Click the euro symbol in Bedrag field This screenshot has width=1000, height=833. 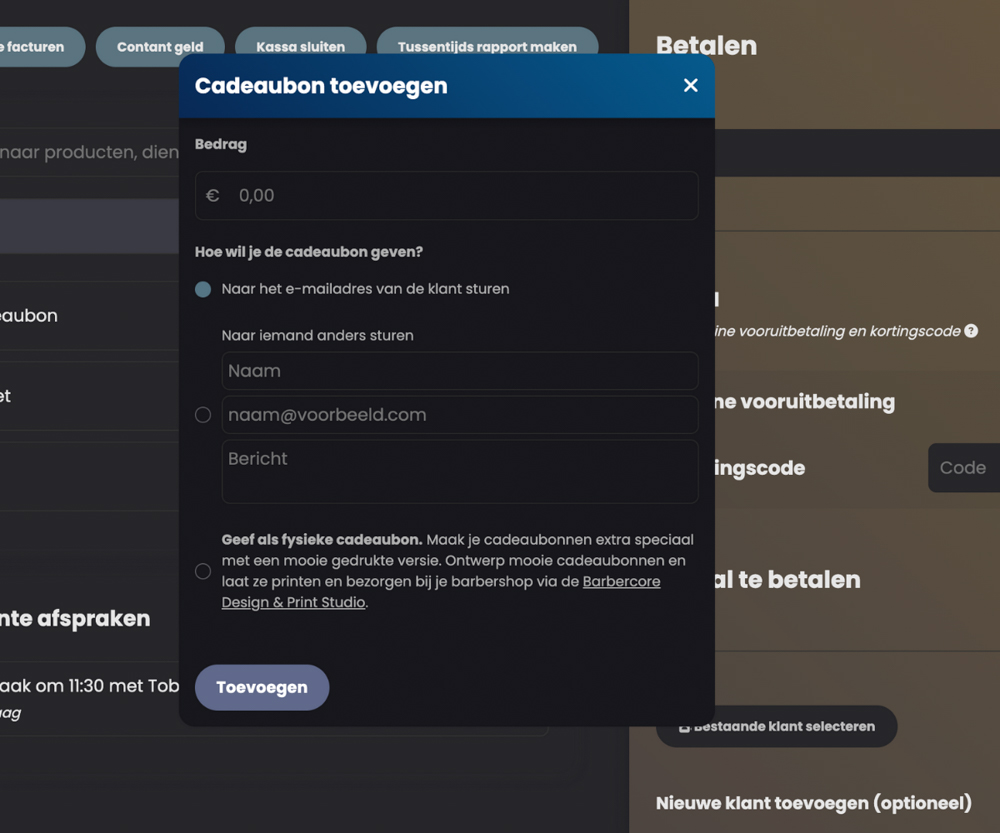pyautogui.click(x=212, y=196)
